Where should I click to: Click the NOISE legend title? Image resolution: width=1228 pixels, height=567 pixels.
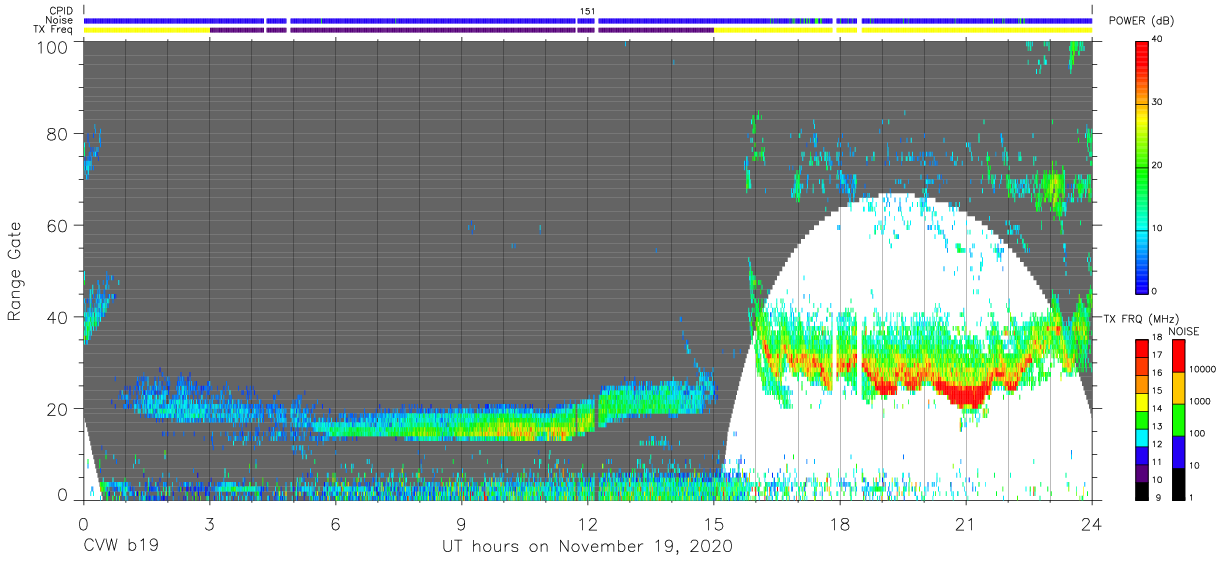(x=1184, y=331)
